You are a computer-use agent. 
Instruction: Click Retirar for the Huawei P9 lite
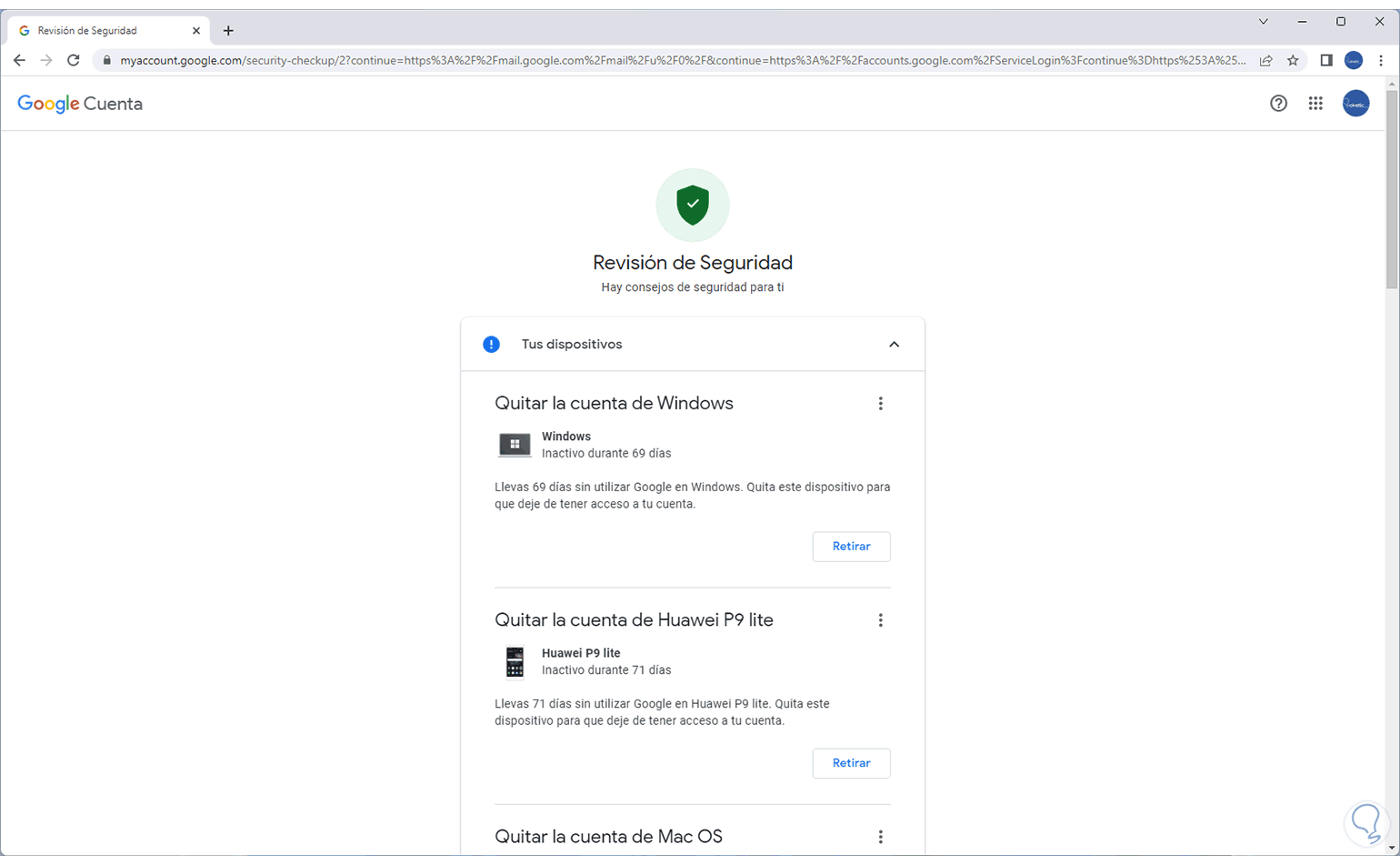pyautogui.click(x=851, y=763)
